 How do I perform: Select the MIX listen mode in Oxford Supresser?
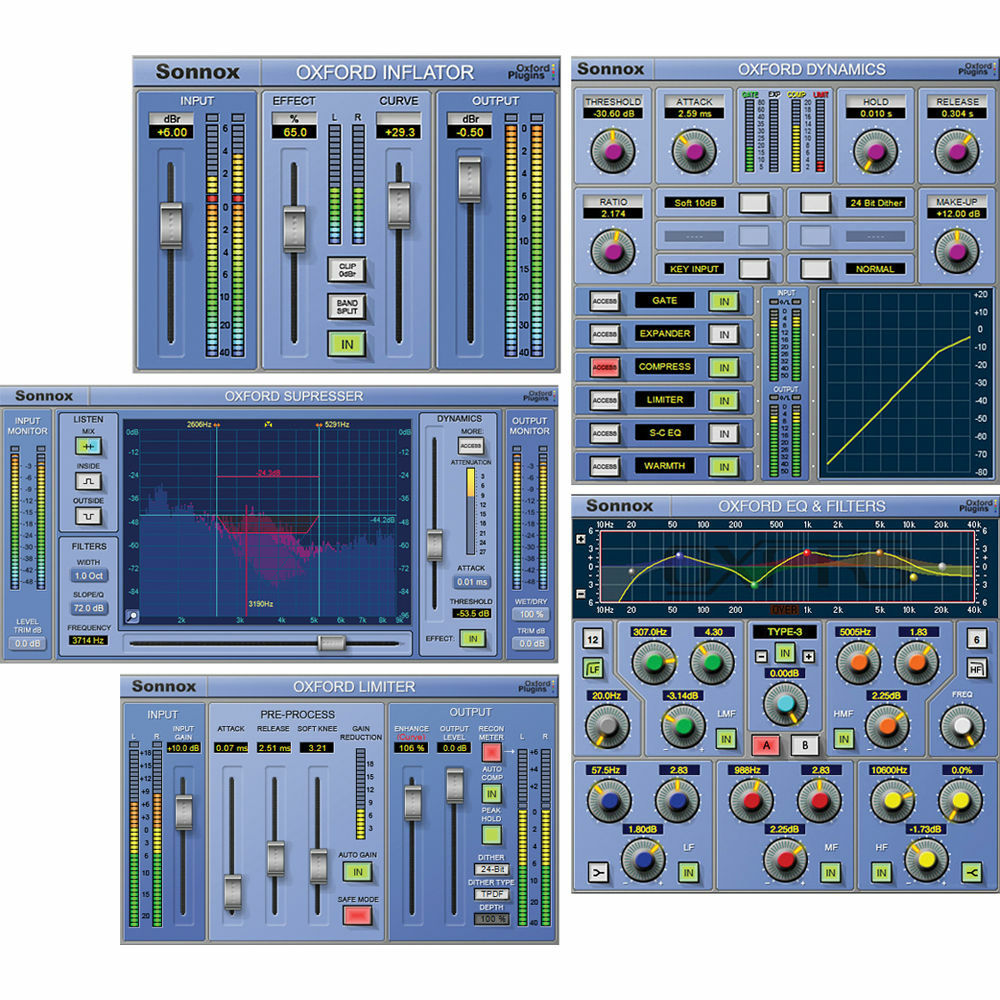click(88, 445)
